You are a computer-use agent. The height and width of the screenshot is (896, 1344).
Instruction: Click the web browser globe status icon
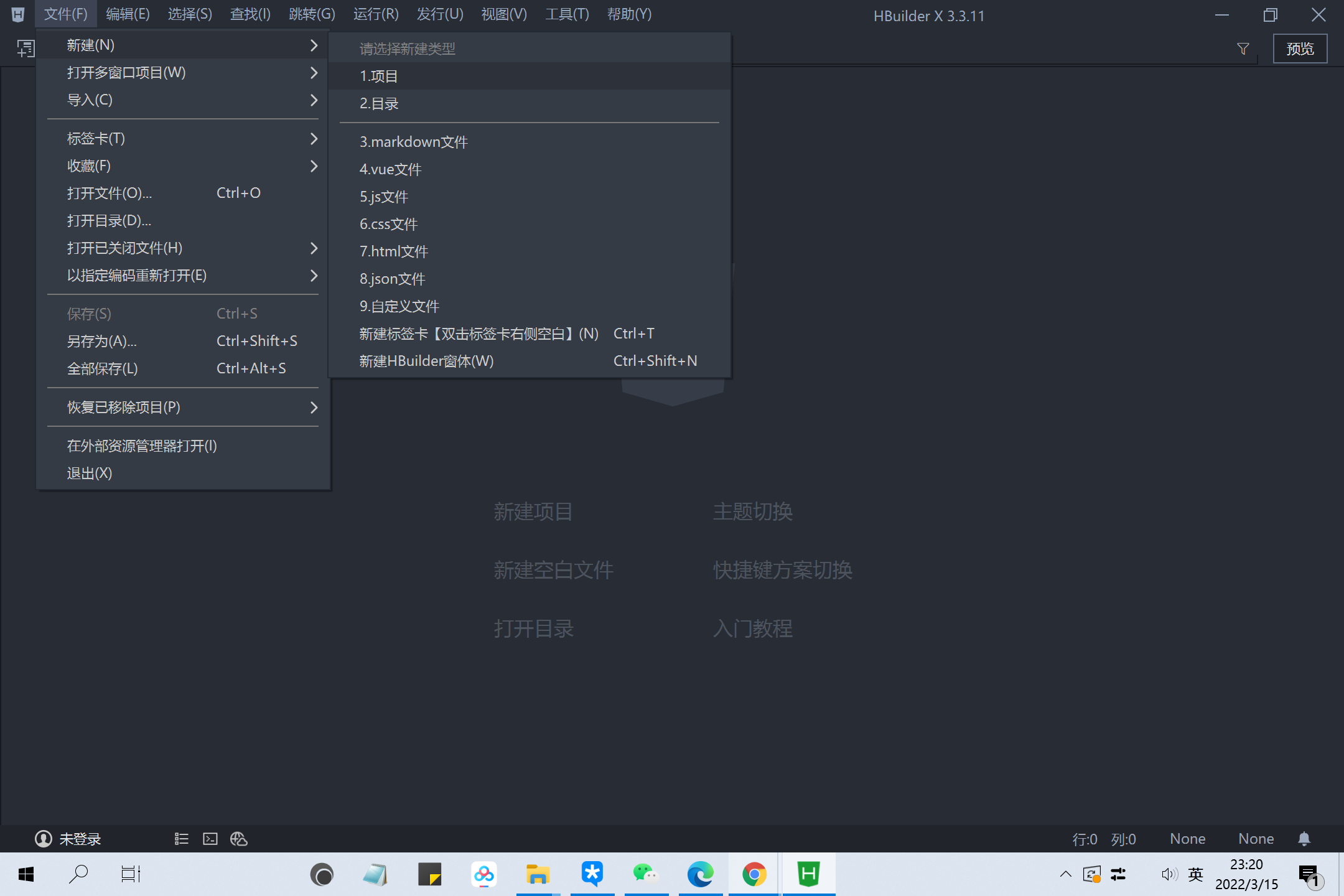tap(239, 839)
